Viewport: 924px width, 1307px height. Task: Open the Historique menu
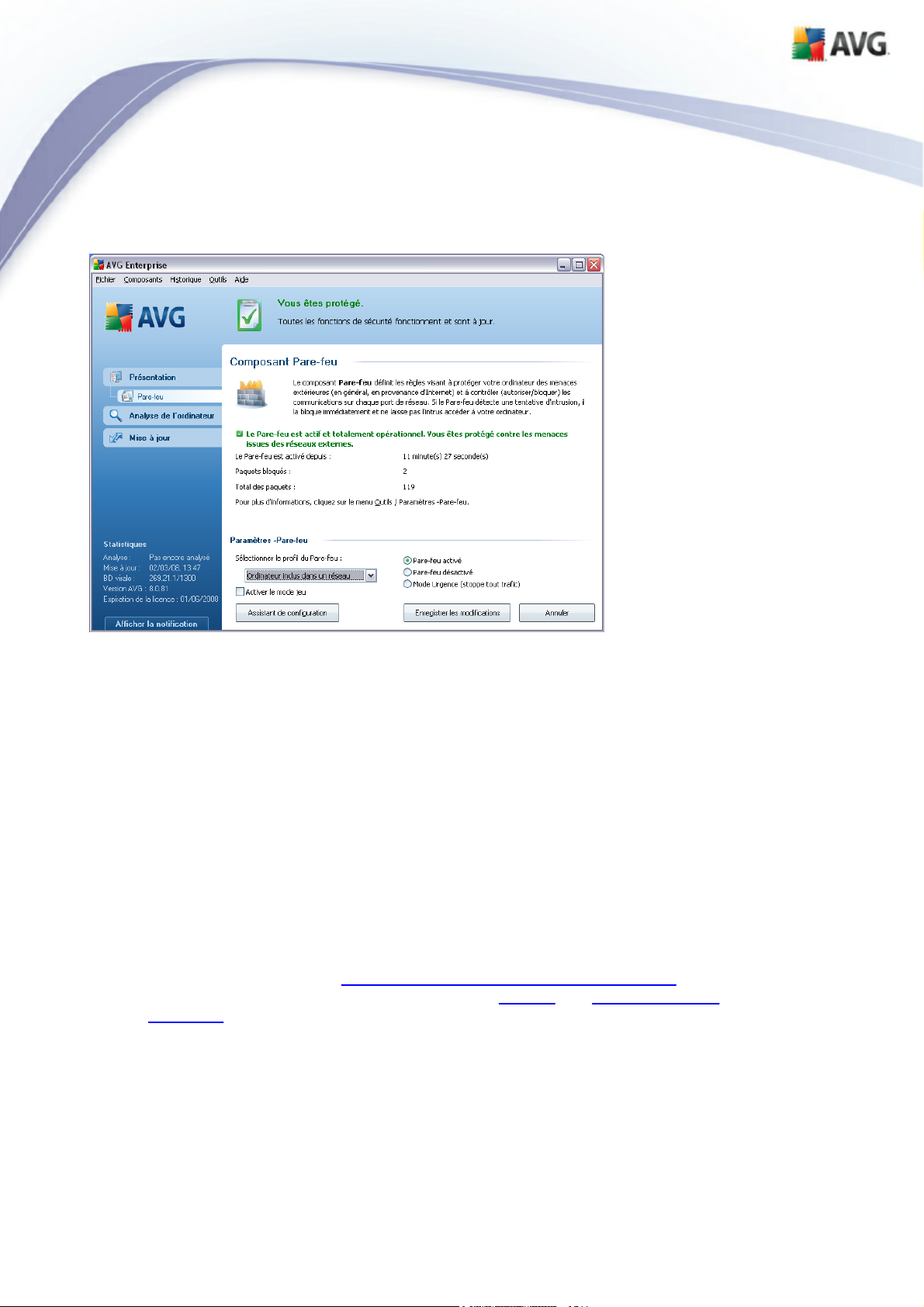coord(185,280)
